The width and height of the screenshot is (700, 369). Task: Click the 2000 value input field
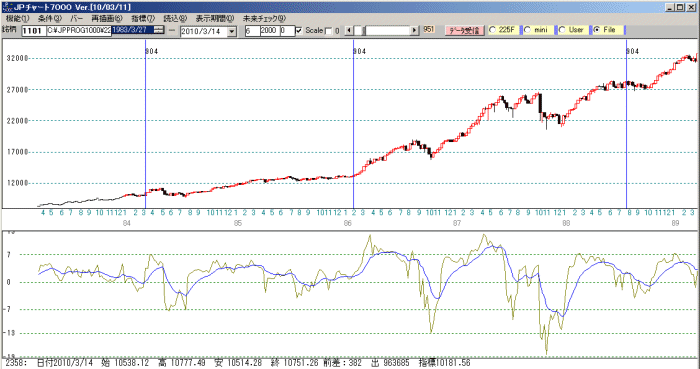[x=269, y=31]
